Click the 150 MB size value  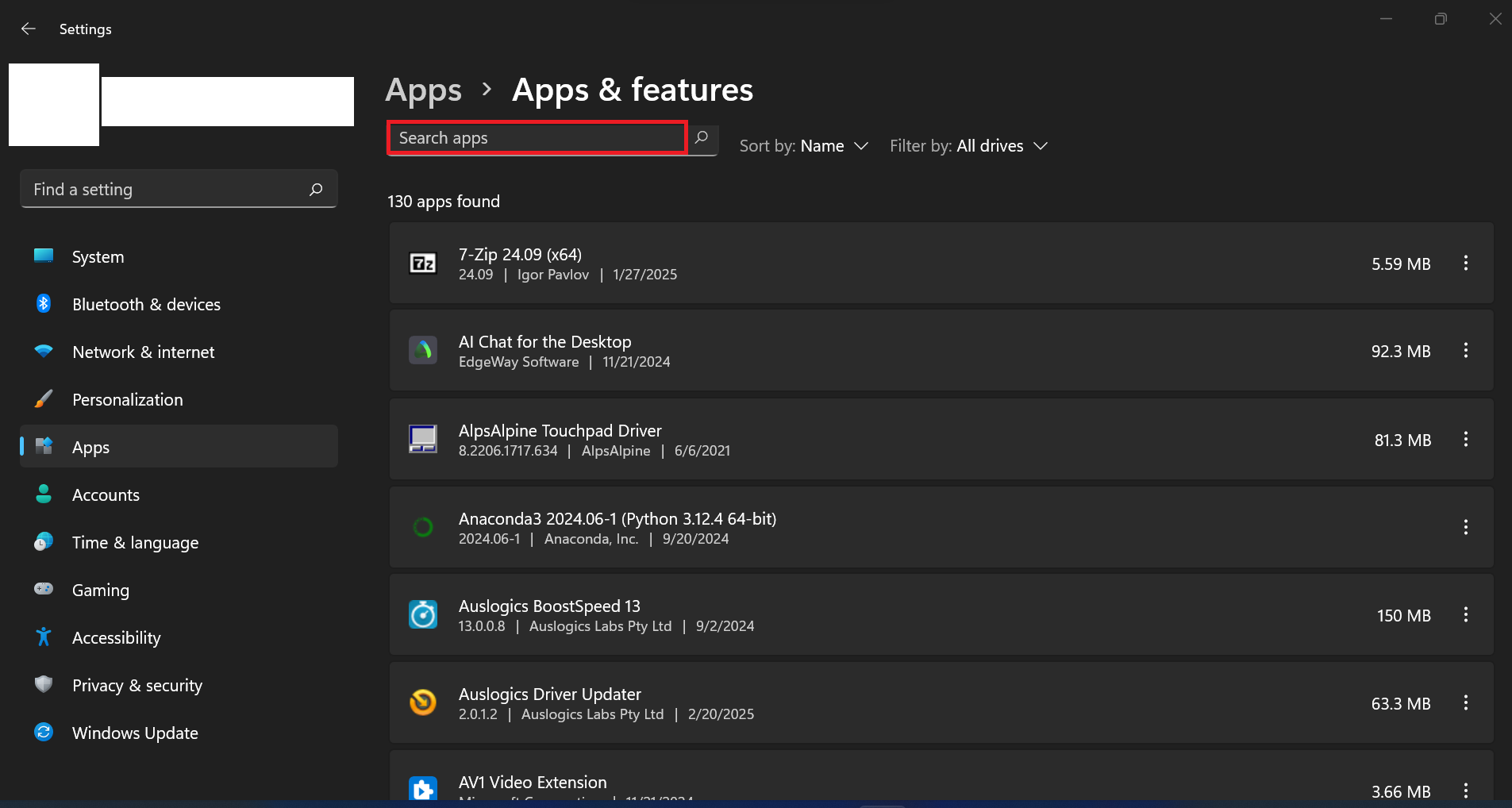point(1403,615)
